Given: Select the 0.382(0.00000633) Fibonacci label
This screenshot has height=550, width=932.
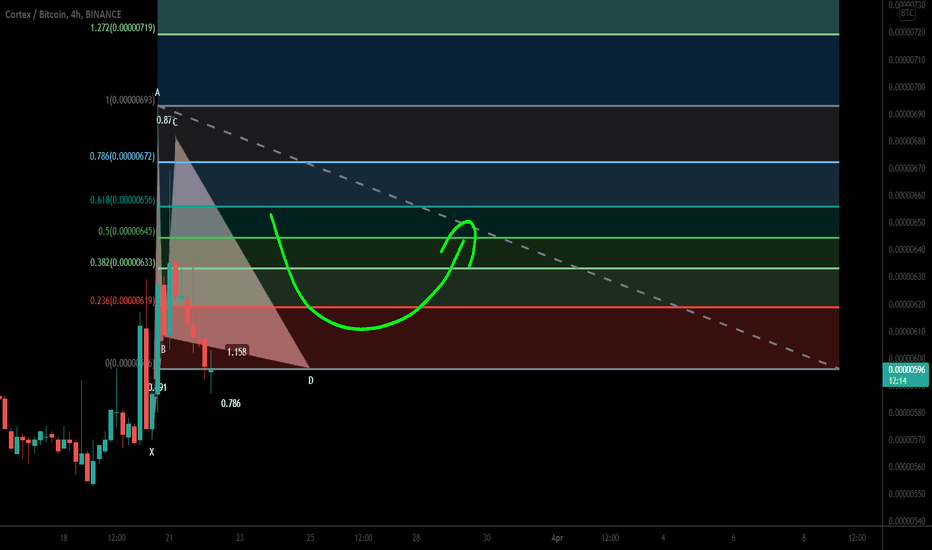Looking at the screenshot, I should 122,263.
